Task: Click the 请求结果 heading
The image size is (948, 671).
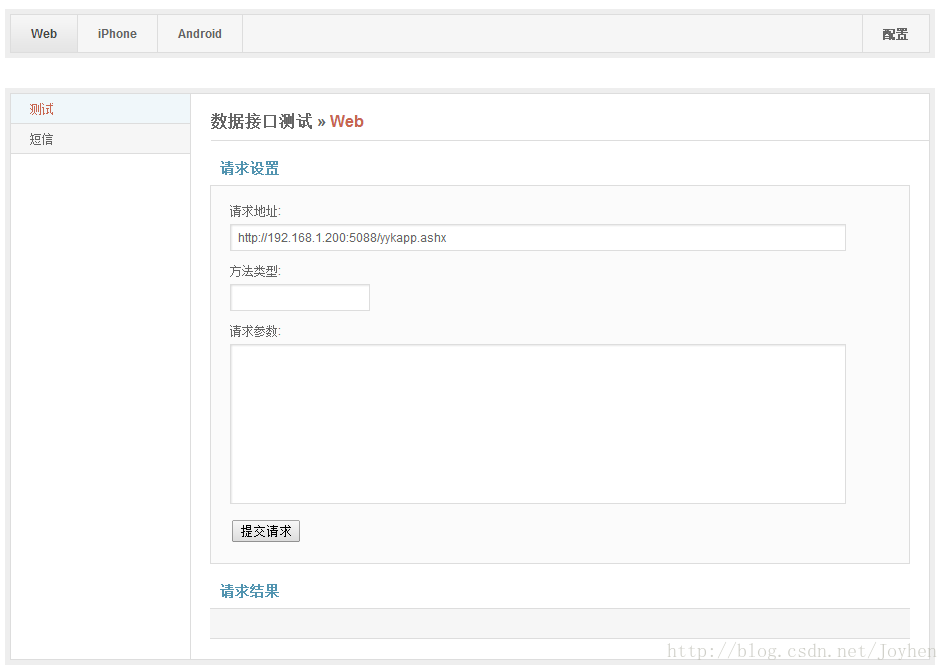Action: [x=250, y=591]
